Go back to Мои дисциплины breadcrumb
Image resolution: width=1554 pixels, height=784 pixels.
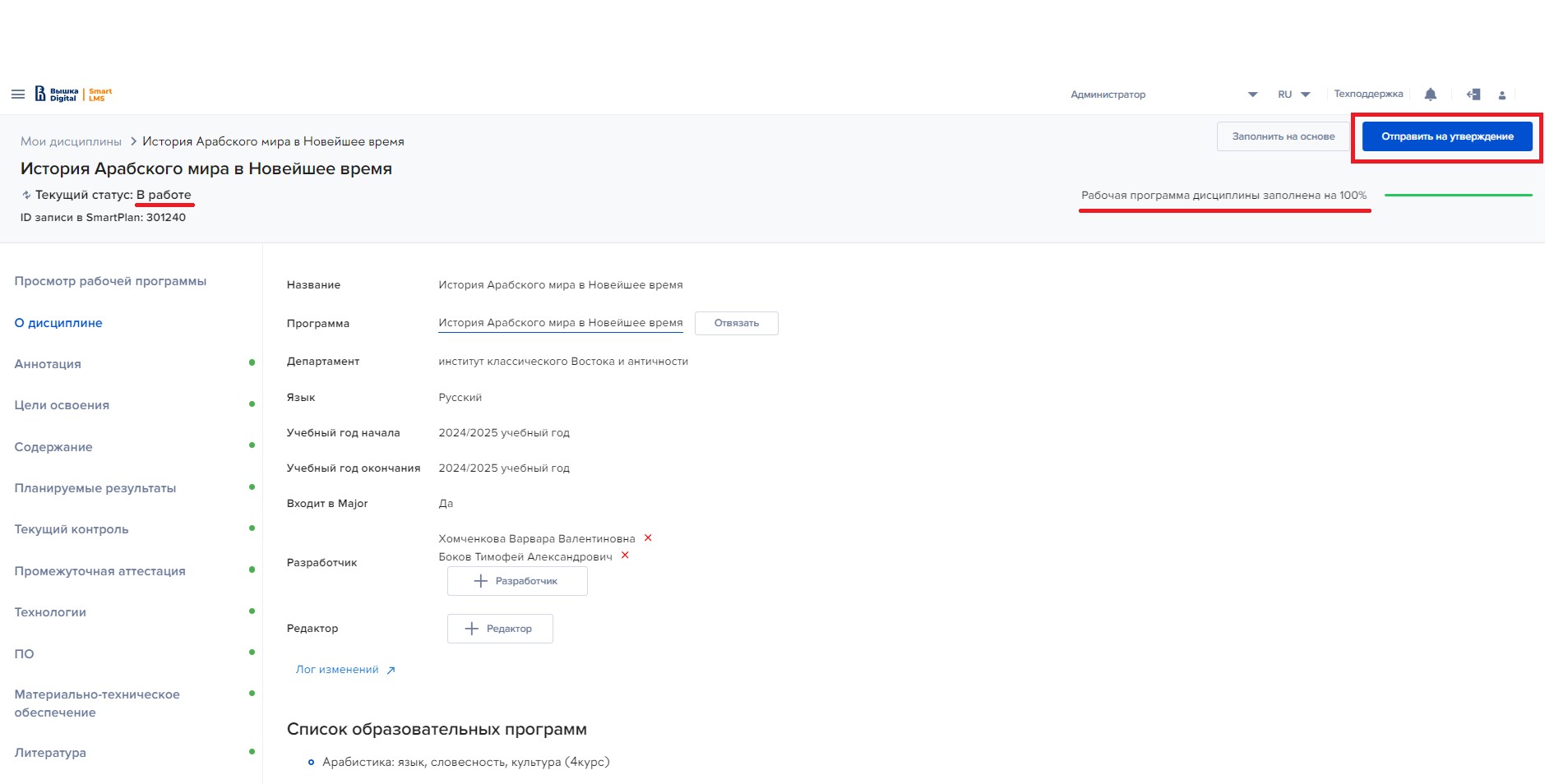tap(71, 141)
